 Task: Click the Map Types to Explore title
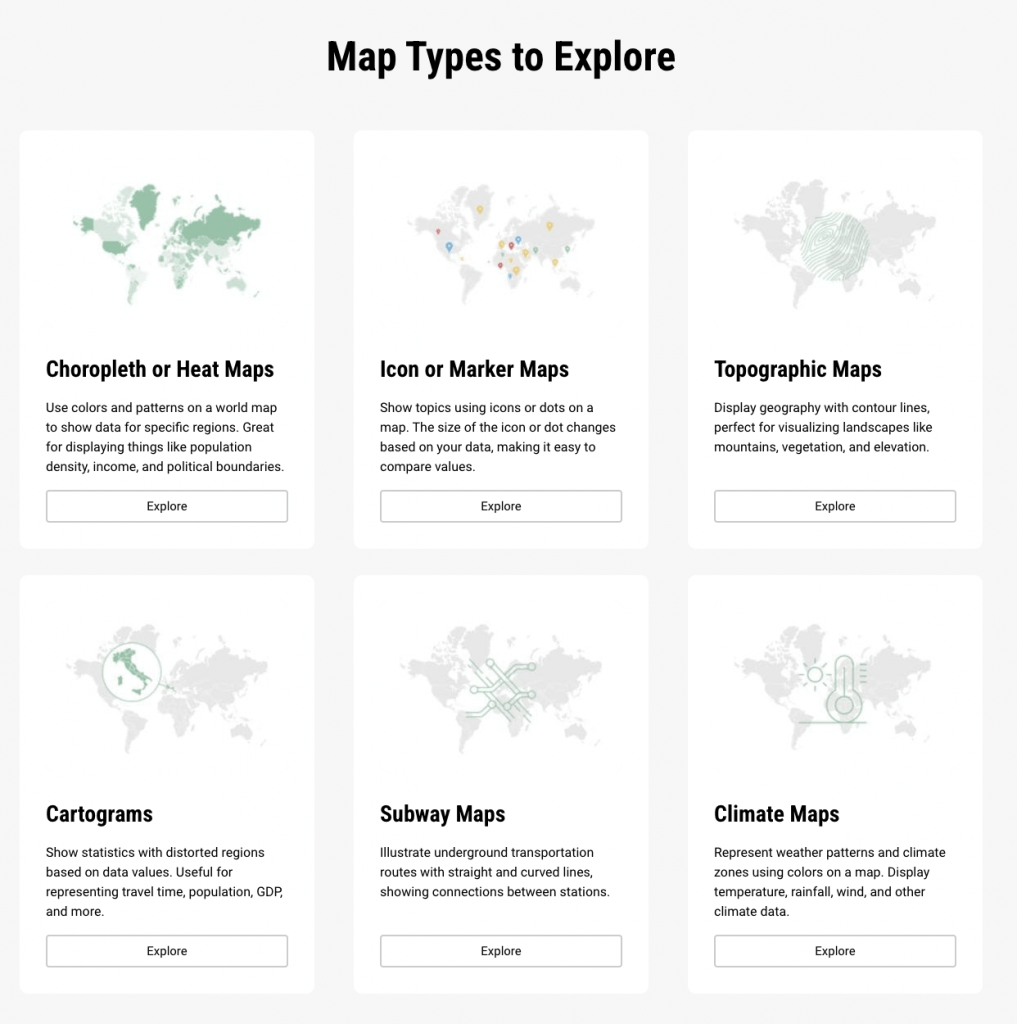501,57
